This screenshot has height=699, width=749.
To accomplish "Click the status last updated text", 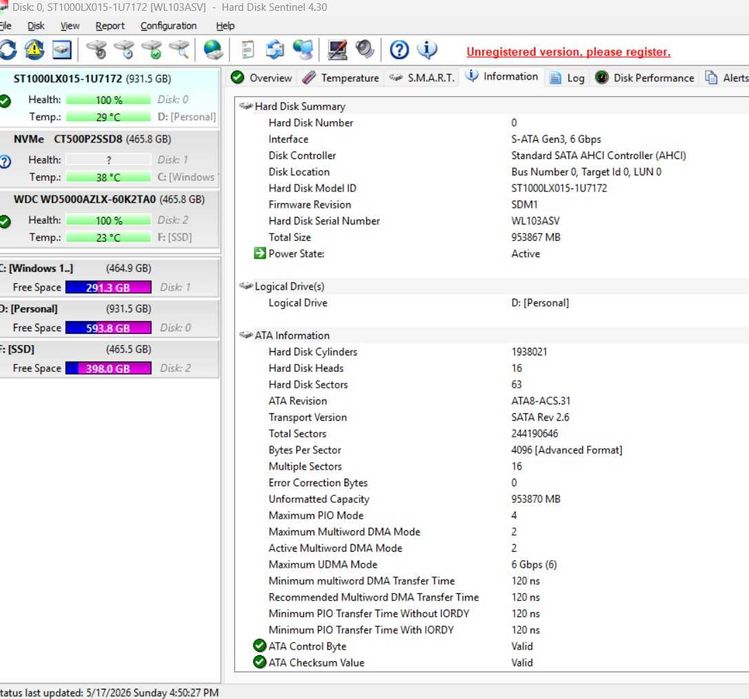I will point(109,692).
